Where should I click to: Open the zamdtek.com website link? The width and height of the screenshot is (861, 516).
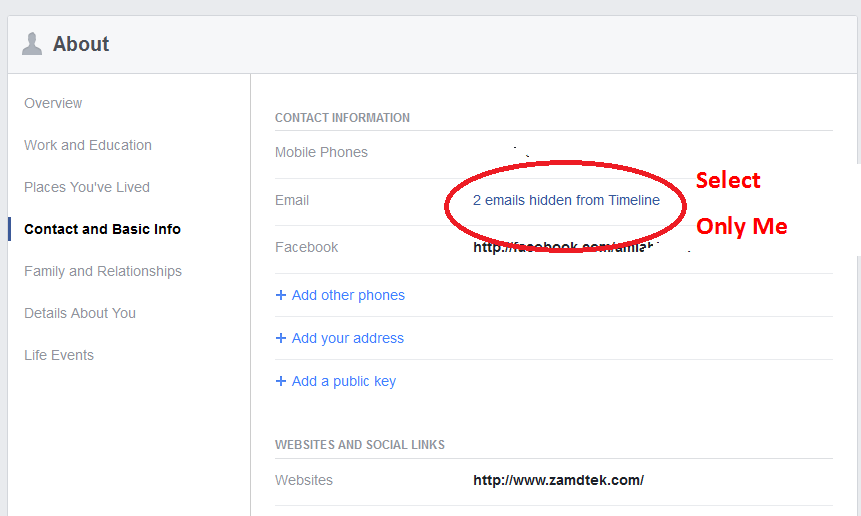(x=558, y=480)
